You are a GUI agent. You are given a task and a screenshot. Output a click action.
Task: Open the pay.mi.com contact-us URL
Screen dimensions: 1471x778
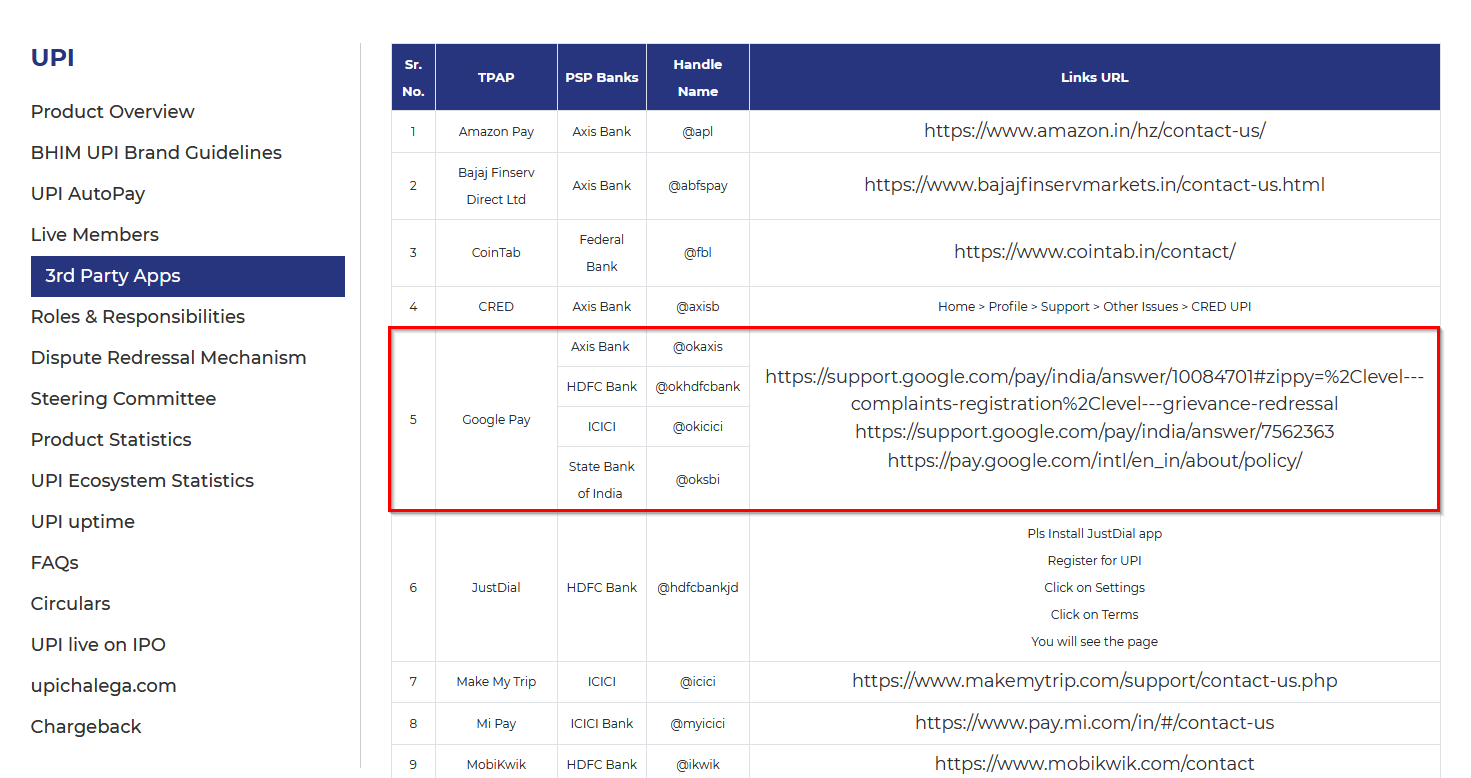1095,723
